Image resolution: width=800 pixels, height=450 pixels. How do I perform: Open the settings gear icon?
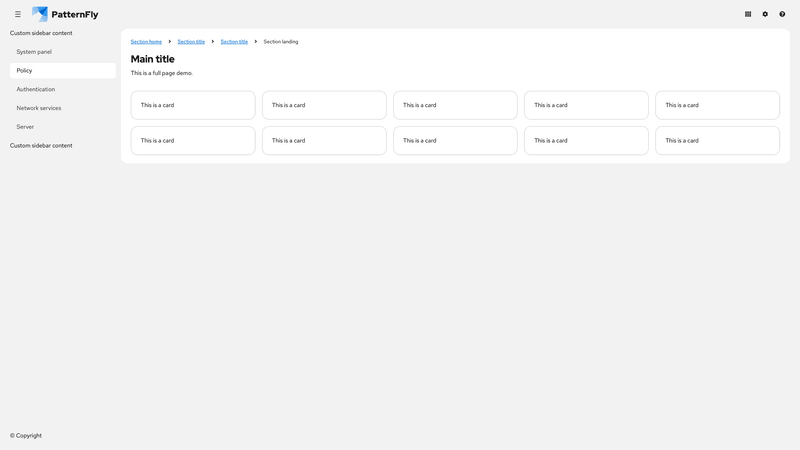click(x=765, y=14)
